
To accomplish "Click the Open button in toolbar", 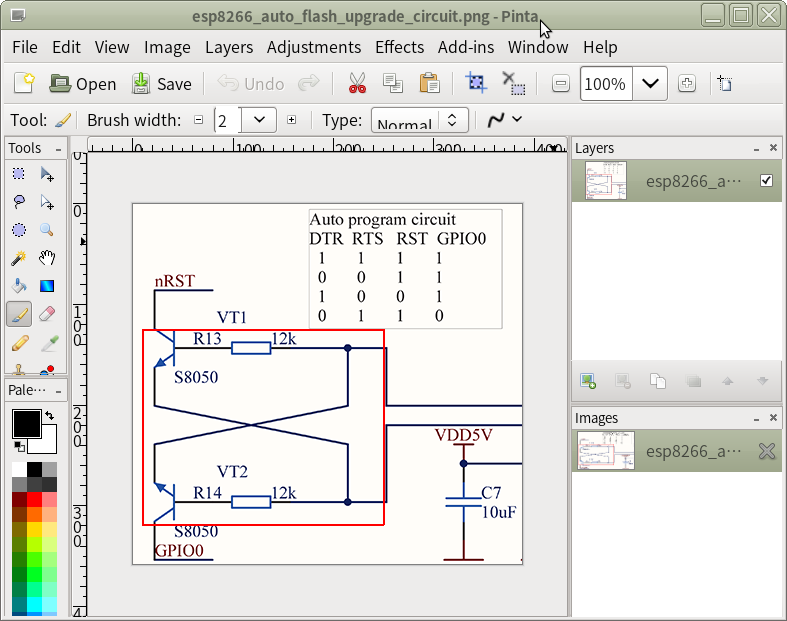I will [83, 84].
